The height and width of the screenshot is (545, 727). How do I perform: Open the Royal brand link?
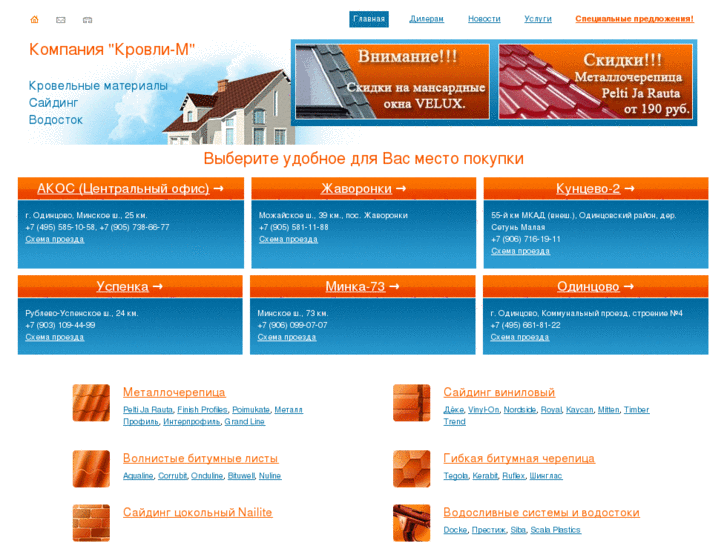pos(551,410)
